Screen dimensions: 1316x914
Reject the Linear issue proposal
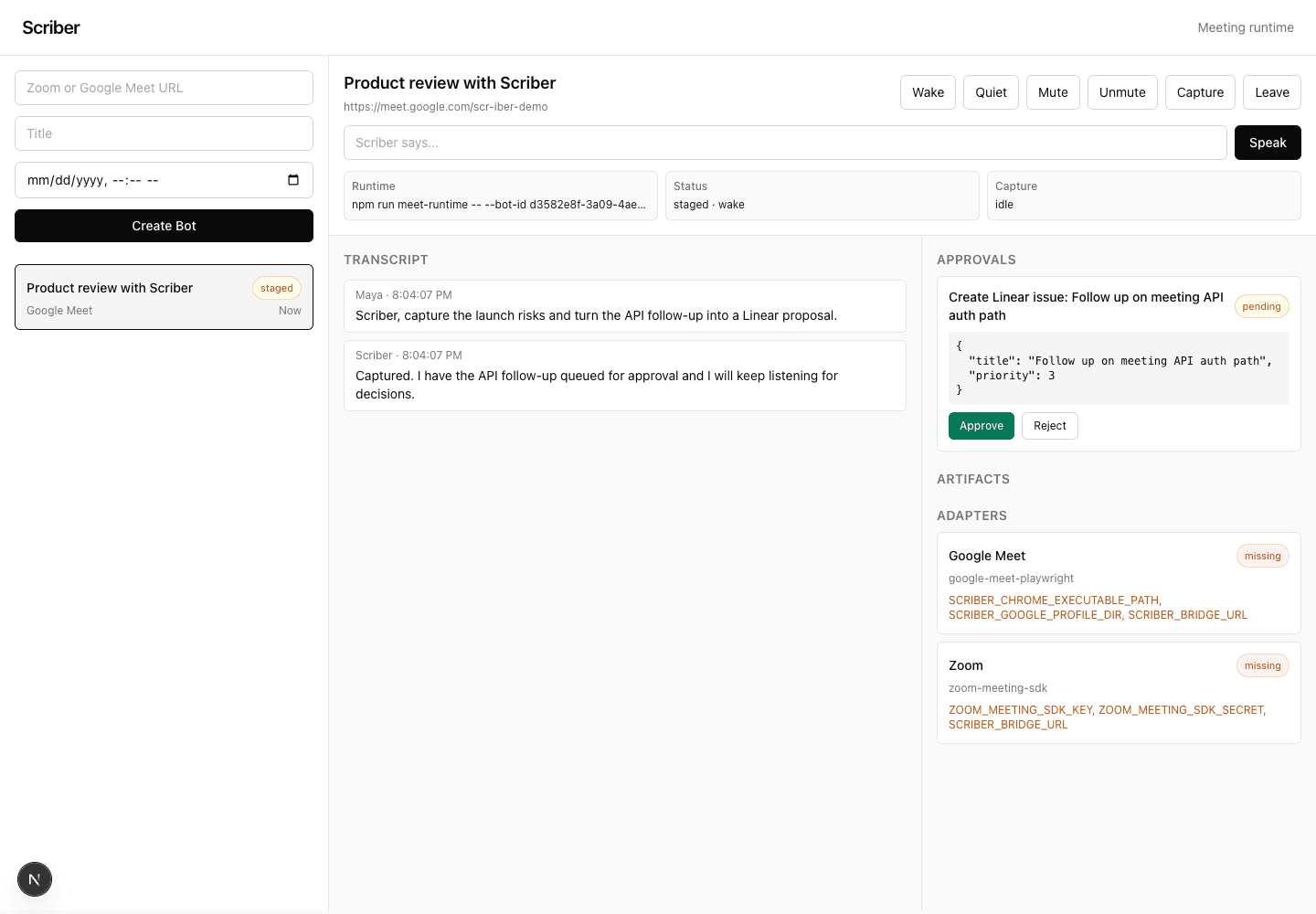(1050, 426)
